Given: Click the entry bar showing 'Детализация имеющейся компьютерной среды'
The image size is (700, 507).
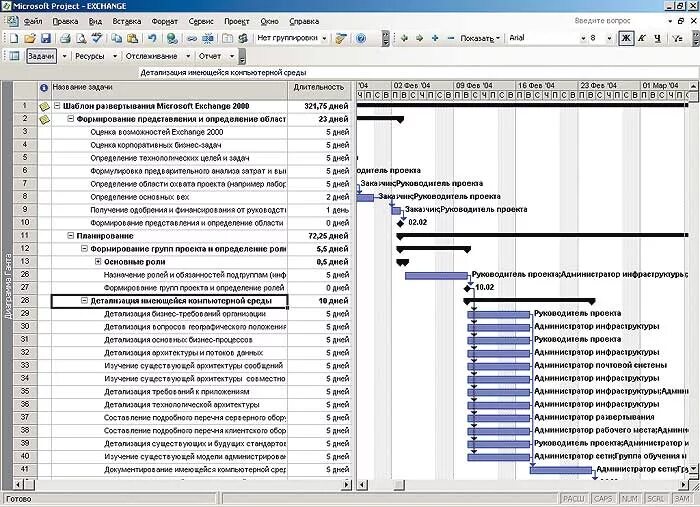Looking at the screenshot, I should tap(418, 72).
